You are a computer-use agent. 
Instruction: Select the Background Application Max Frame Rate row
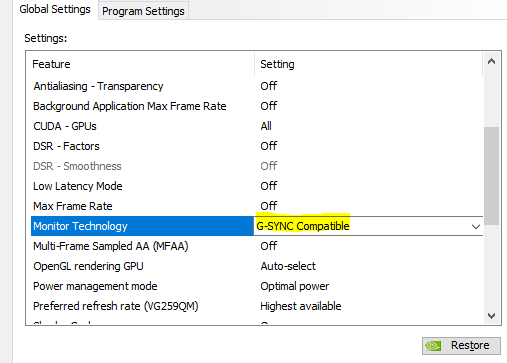pos(257,106)
